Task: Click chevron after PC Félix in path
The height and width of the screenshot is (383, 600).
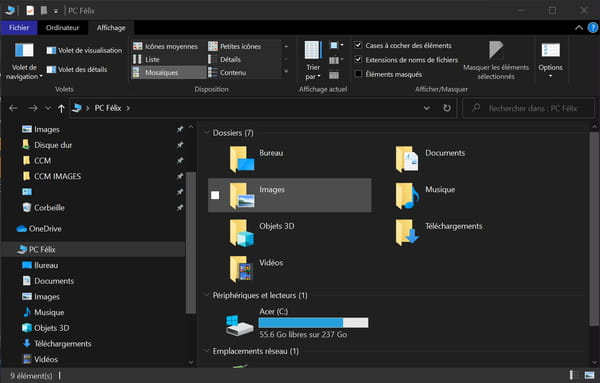Action: [x=128, y=108]
